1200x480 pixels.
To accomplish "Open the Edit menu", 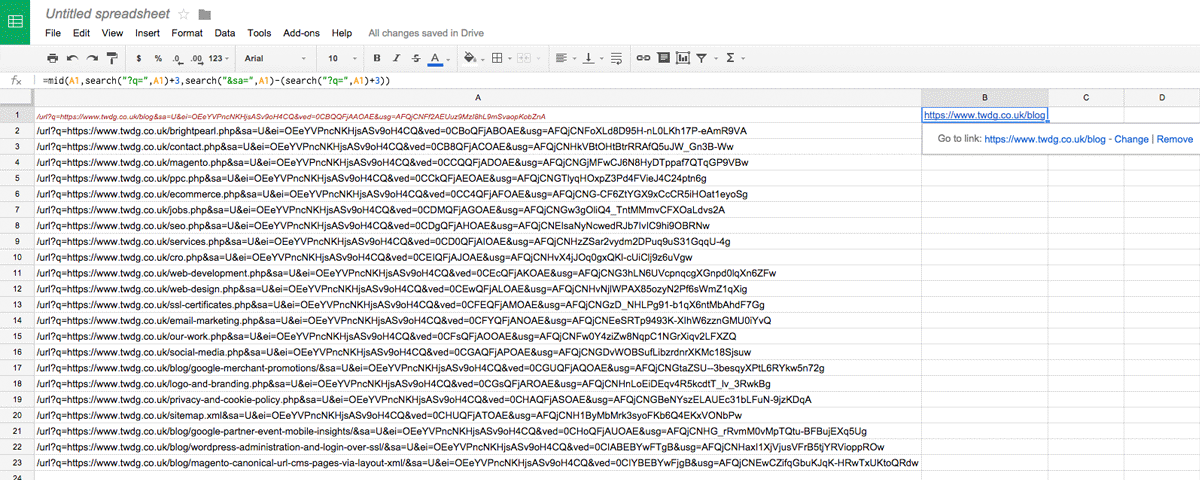I will click(82, 33).
